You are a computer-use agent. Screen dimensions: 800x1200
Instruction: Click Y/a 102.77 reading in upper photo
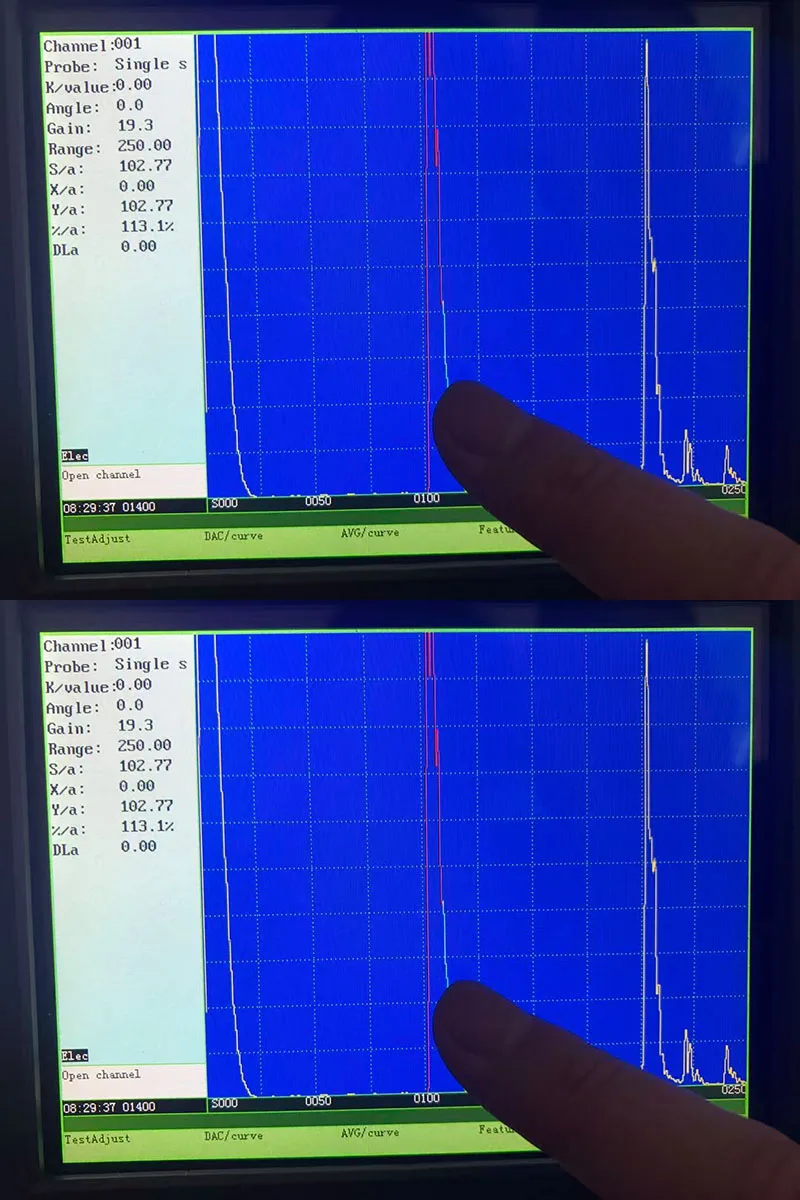(x=111, y=208)
